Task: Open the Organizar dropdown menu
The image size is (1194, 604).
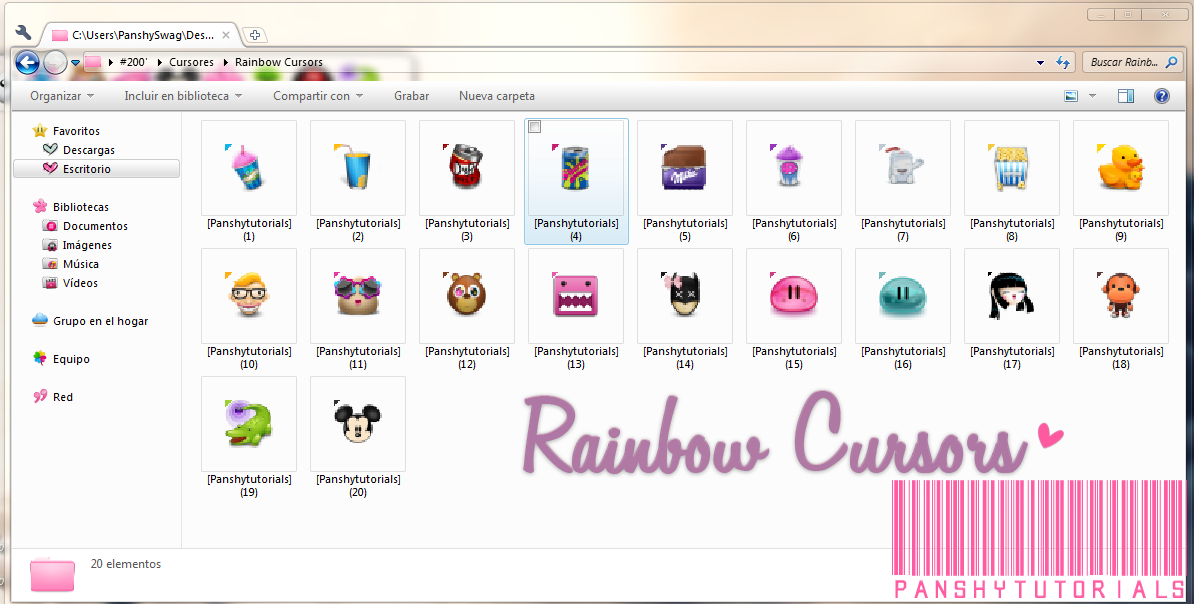Action: click(x=61, y=95)
